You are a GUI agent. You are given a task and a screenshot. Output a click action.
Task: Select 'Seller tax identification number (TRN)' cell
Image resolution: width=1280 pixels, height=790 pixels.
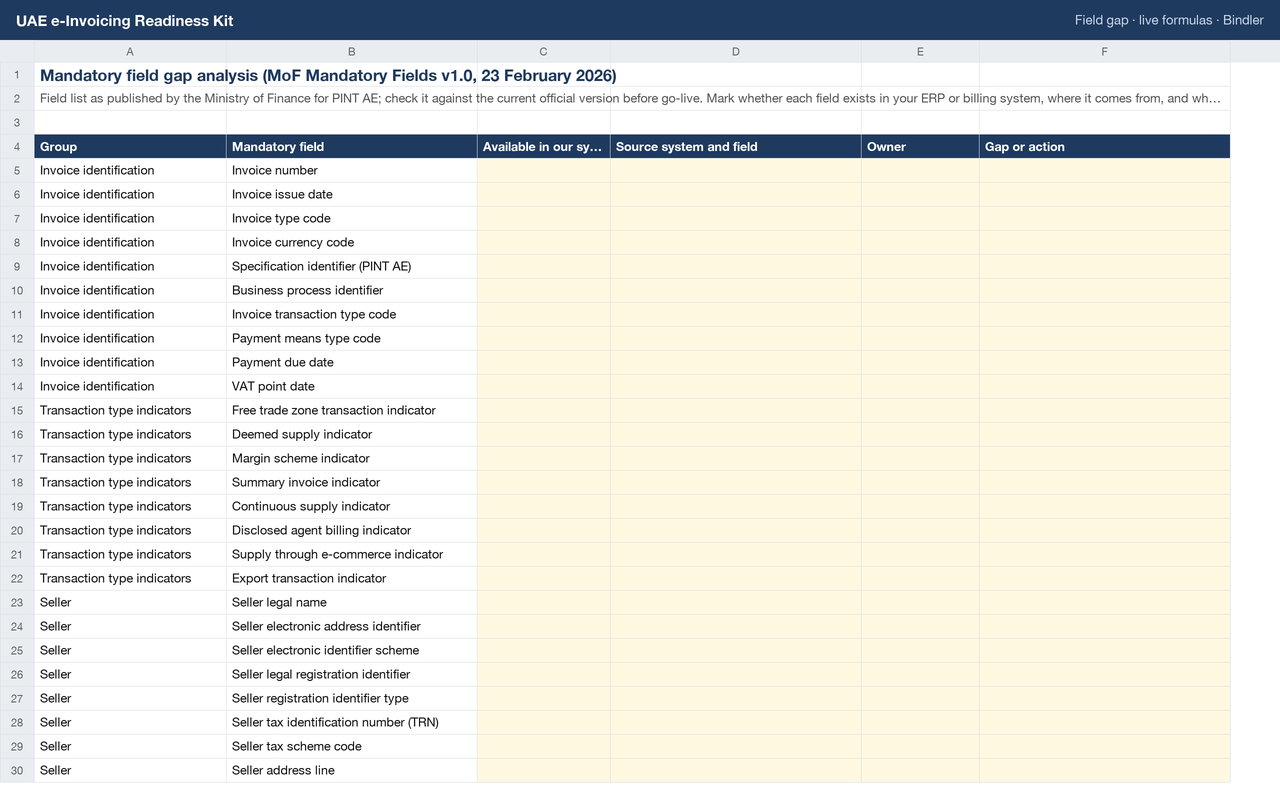pyautogui.click(x=351, y=722)
